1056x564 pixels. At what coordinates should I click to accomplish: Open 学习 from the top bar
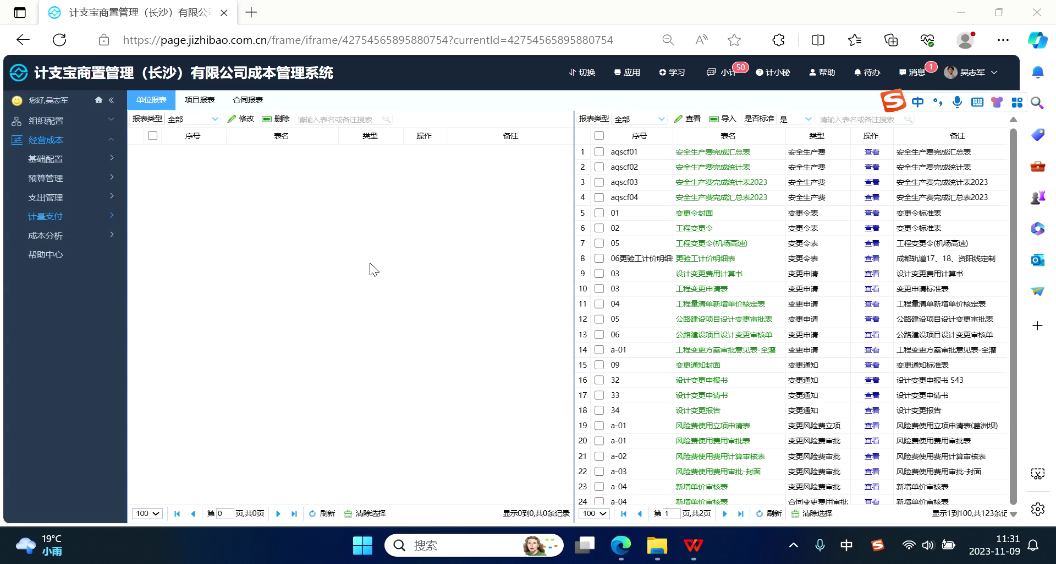coord(672,72)
